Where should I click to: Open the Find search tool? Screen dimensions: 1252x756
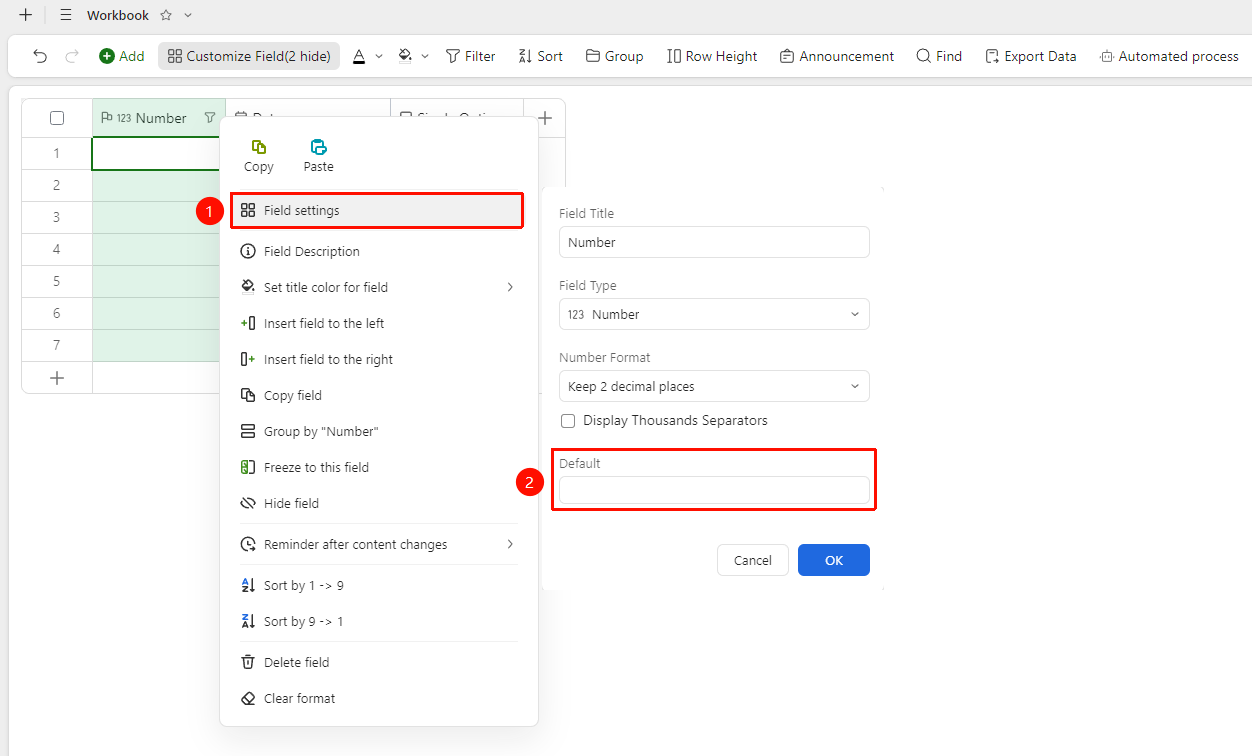[x=939, y=56]
